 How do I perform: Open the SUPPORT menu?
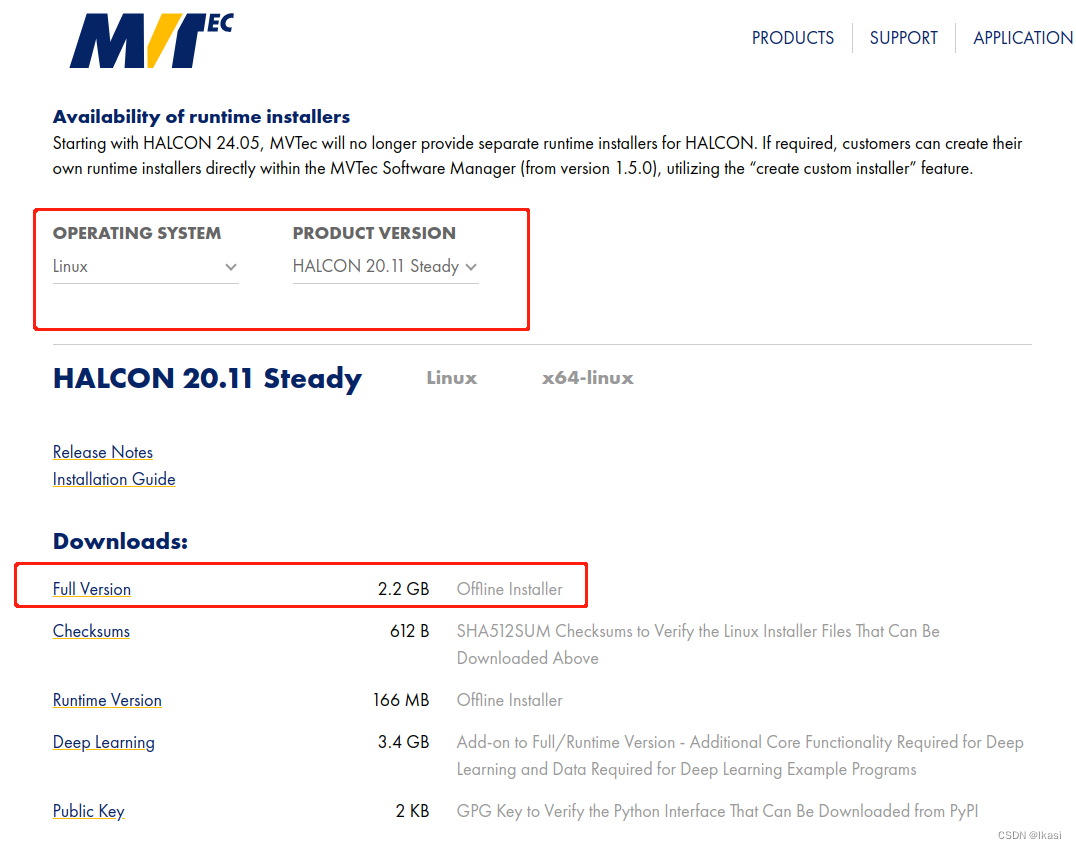pyautogui.click(x=903, y=38)
